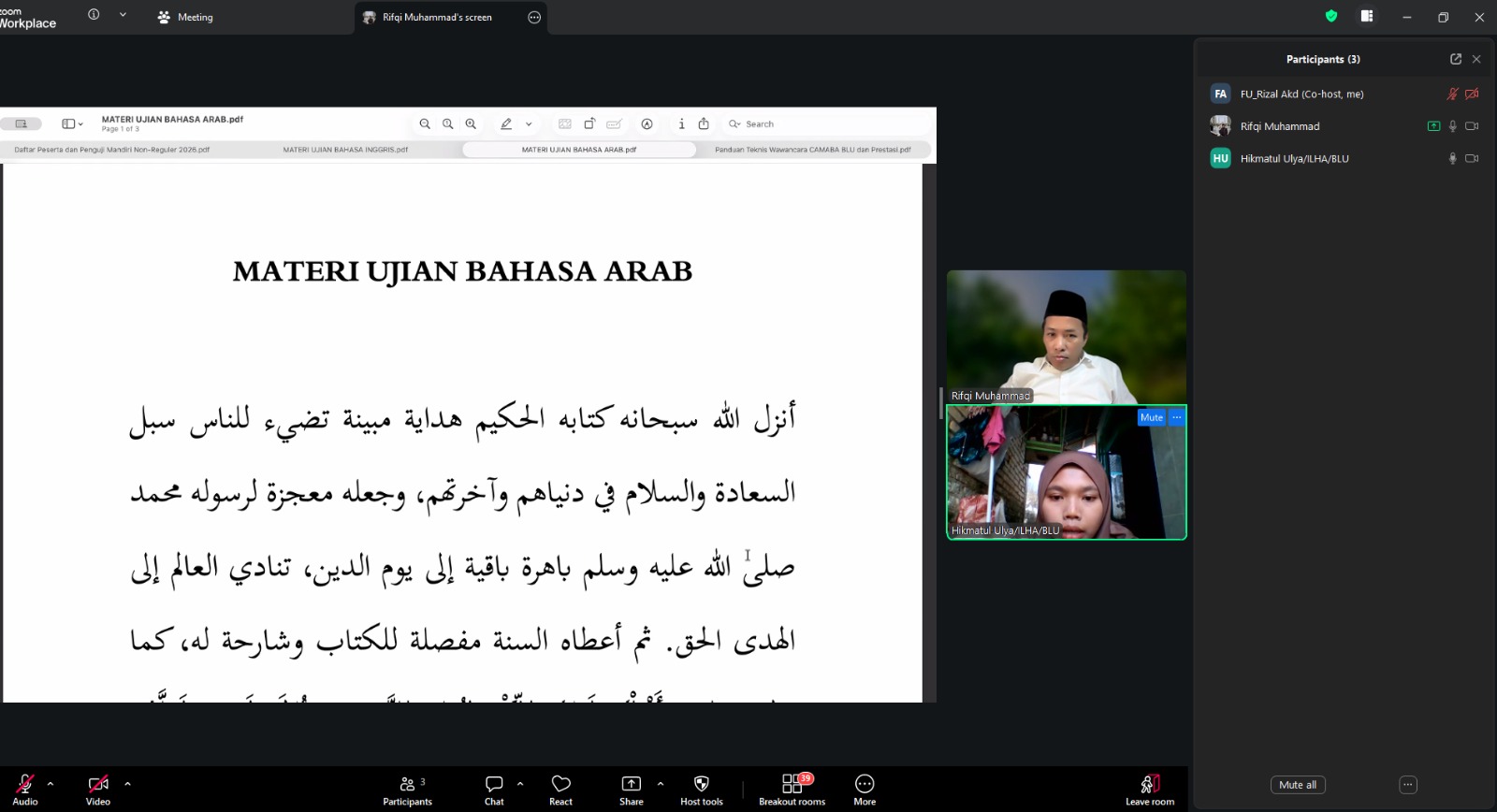This screenshot has height=812, width=1497.
Task: Toggle microphone icon for FU_Rizal Akd
Action: click(x=1453, y=94)
